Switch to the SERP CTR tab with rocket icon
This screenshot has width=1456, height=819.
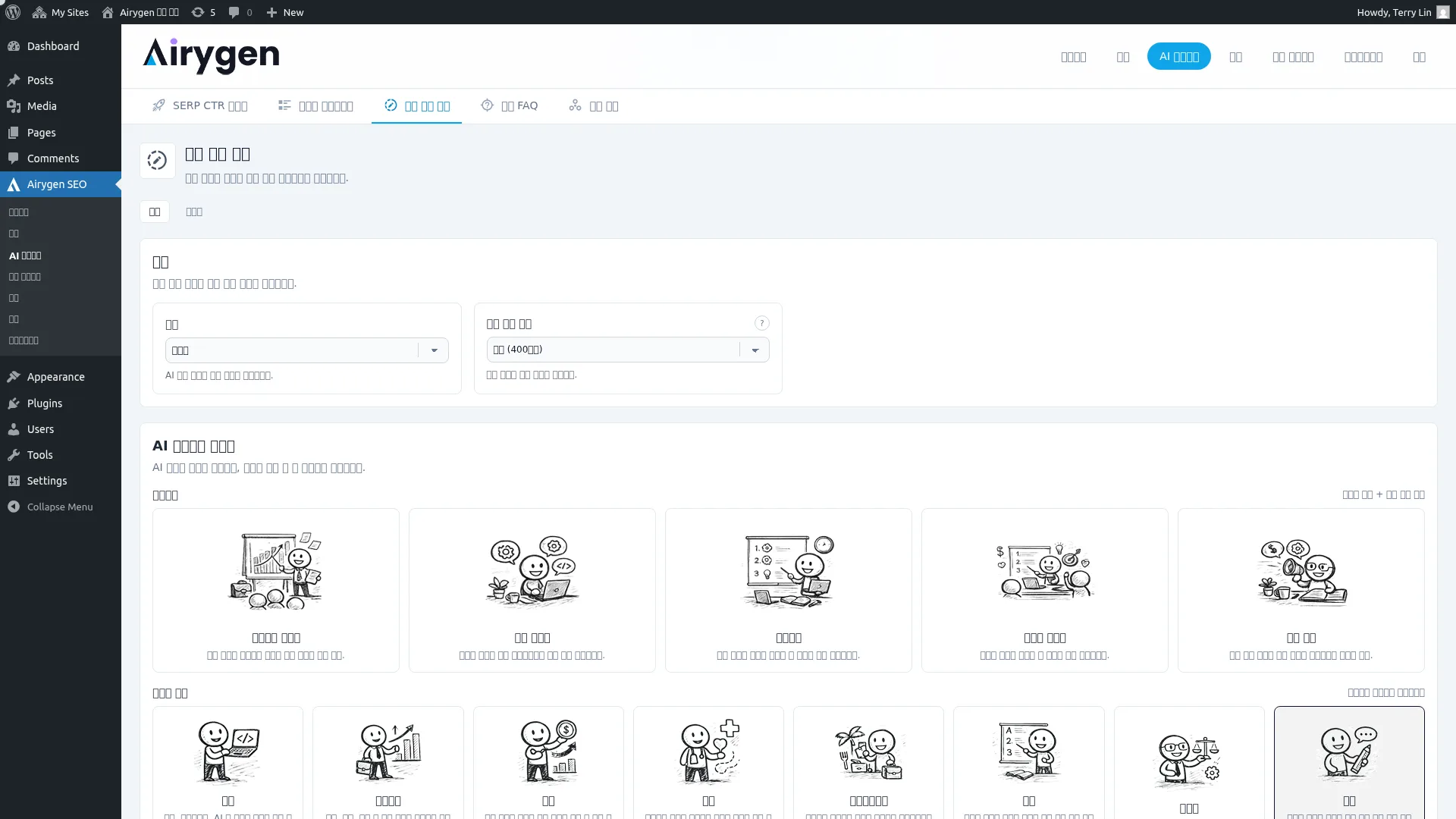pyautogui.click(x=199, y=105)
